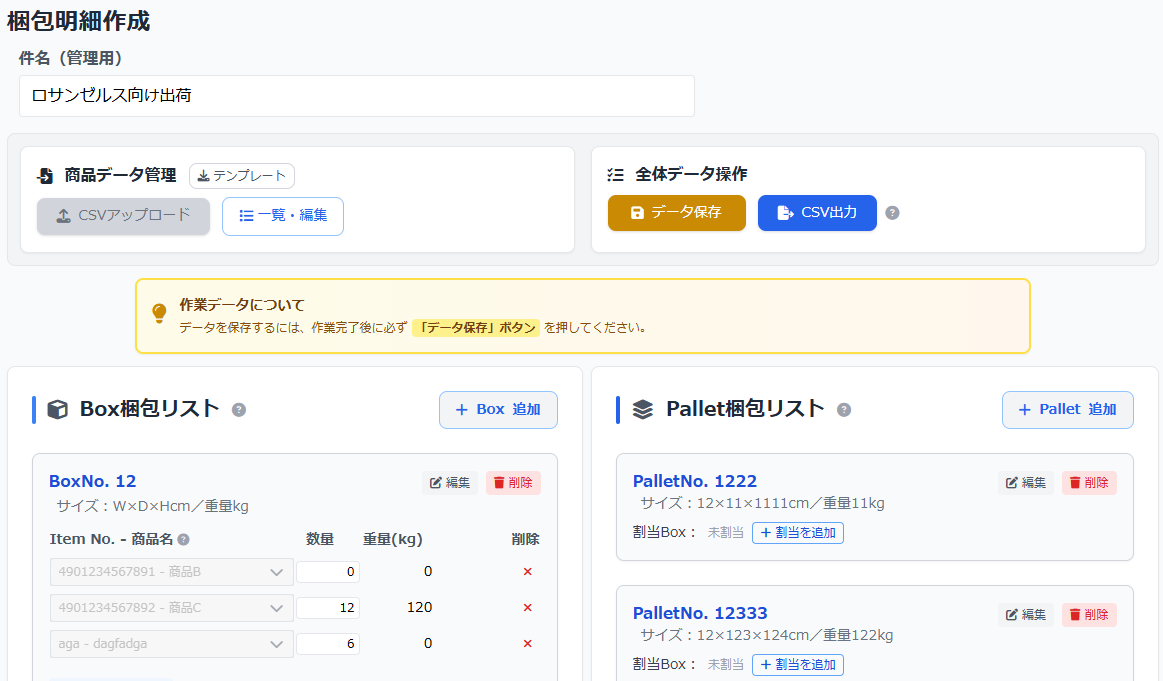Click the help icon next to CSV出力
Screen dimensions: 1163x681
click(893, 212)
